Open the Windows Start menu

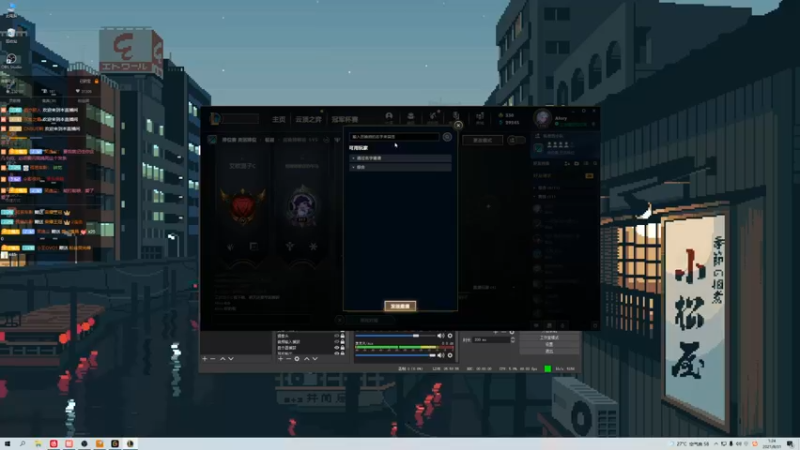(7, 444)
